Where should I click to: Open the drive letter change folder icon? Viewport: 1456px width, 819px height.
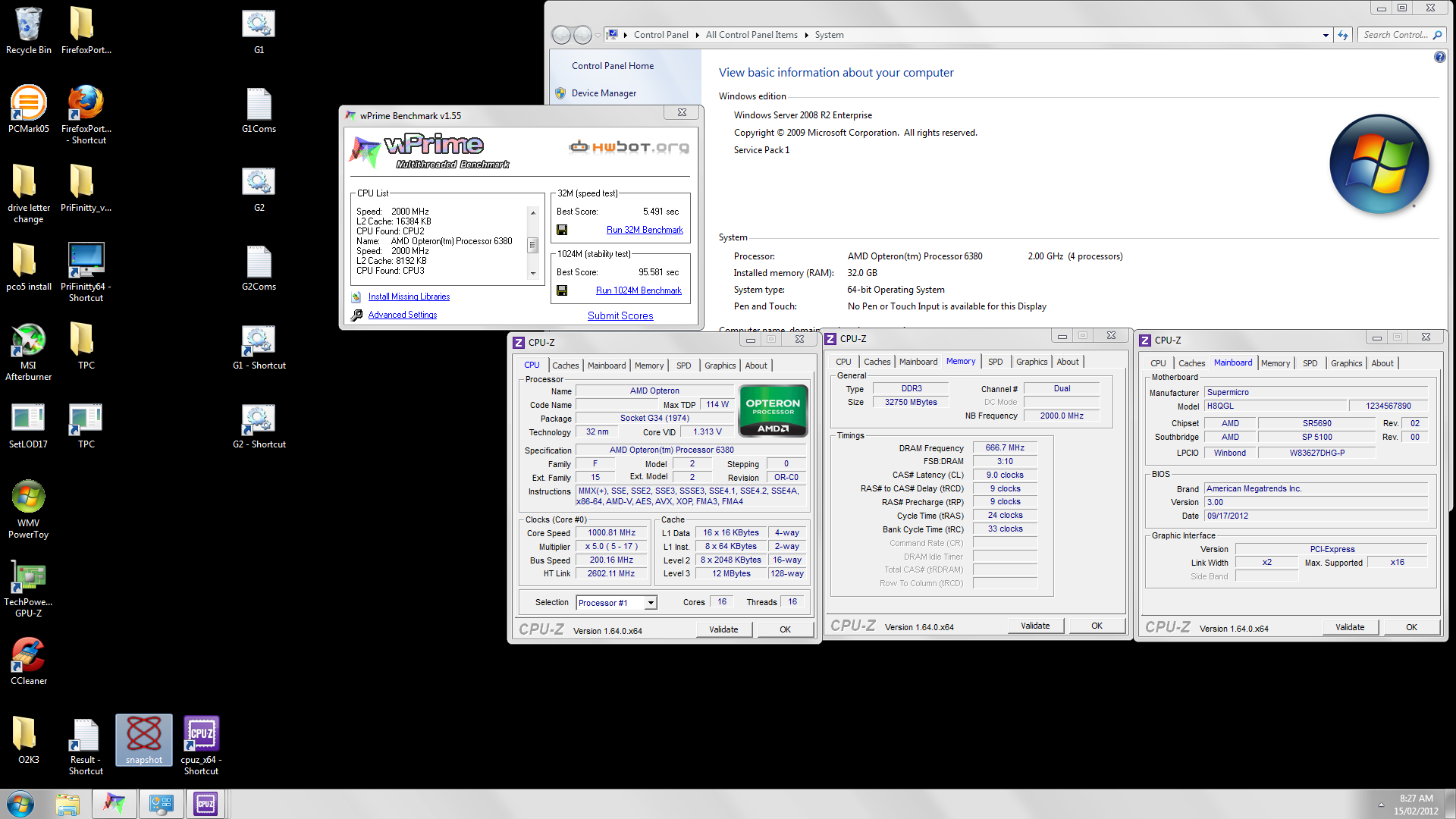click(x=29, y=193)
